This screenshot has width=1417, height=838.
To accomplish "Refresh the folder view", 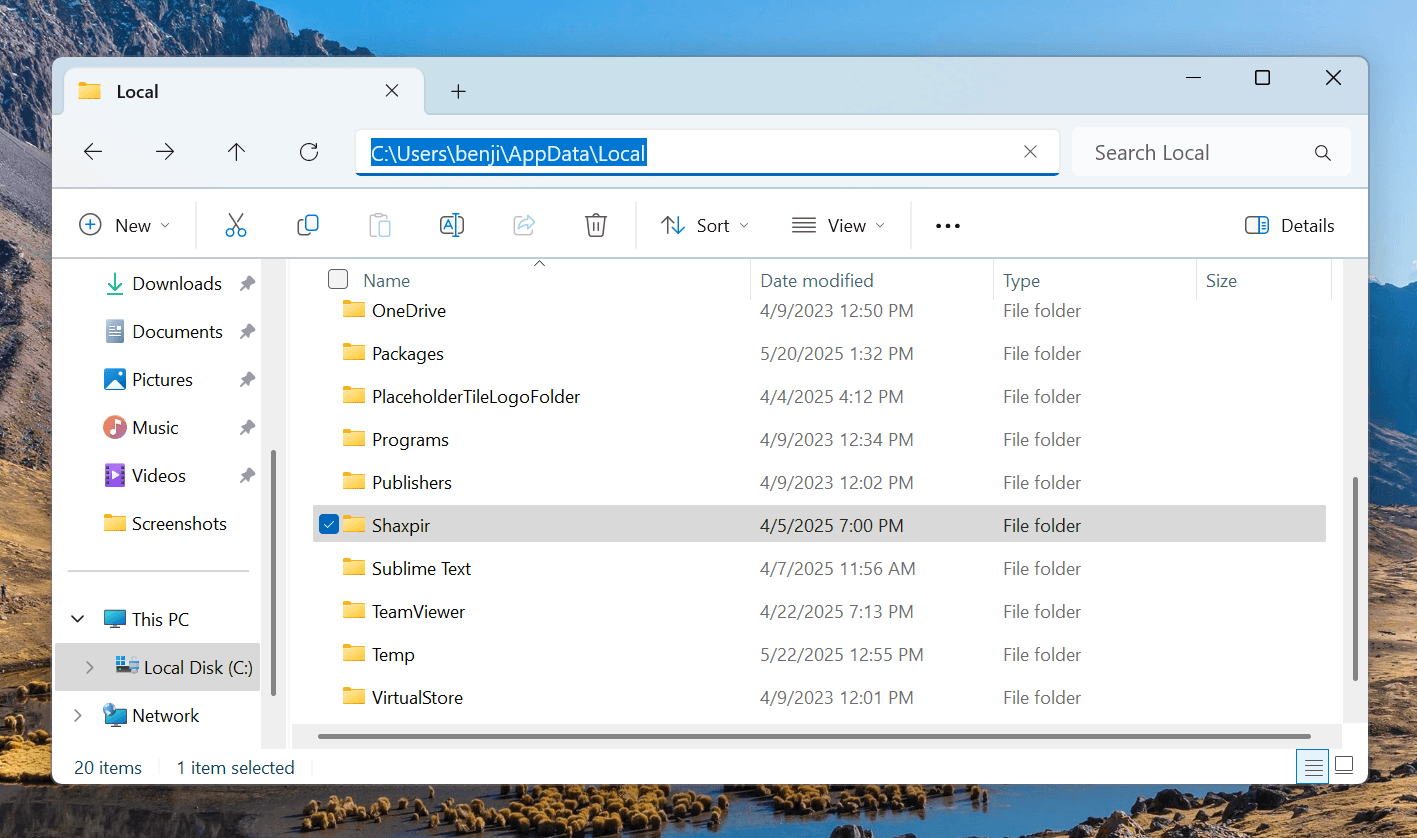I will (x=309, y=152).
